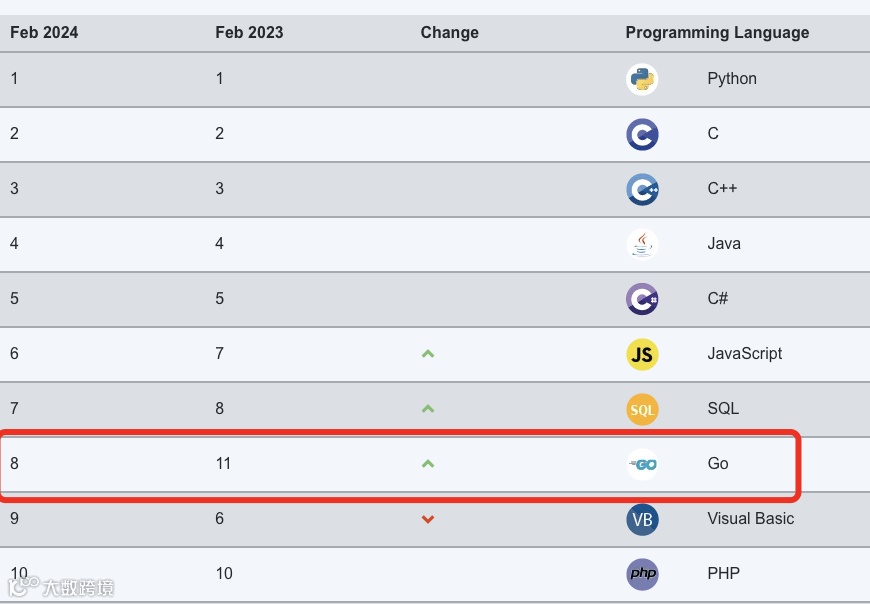
Task: Click the C++ logo icon
Action: coord(642,189)
